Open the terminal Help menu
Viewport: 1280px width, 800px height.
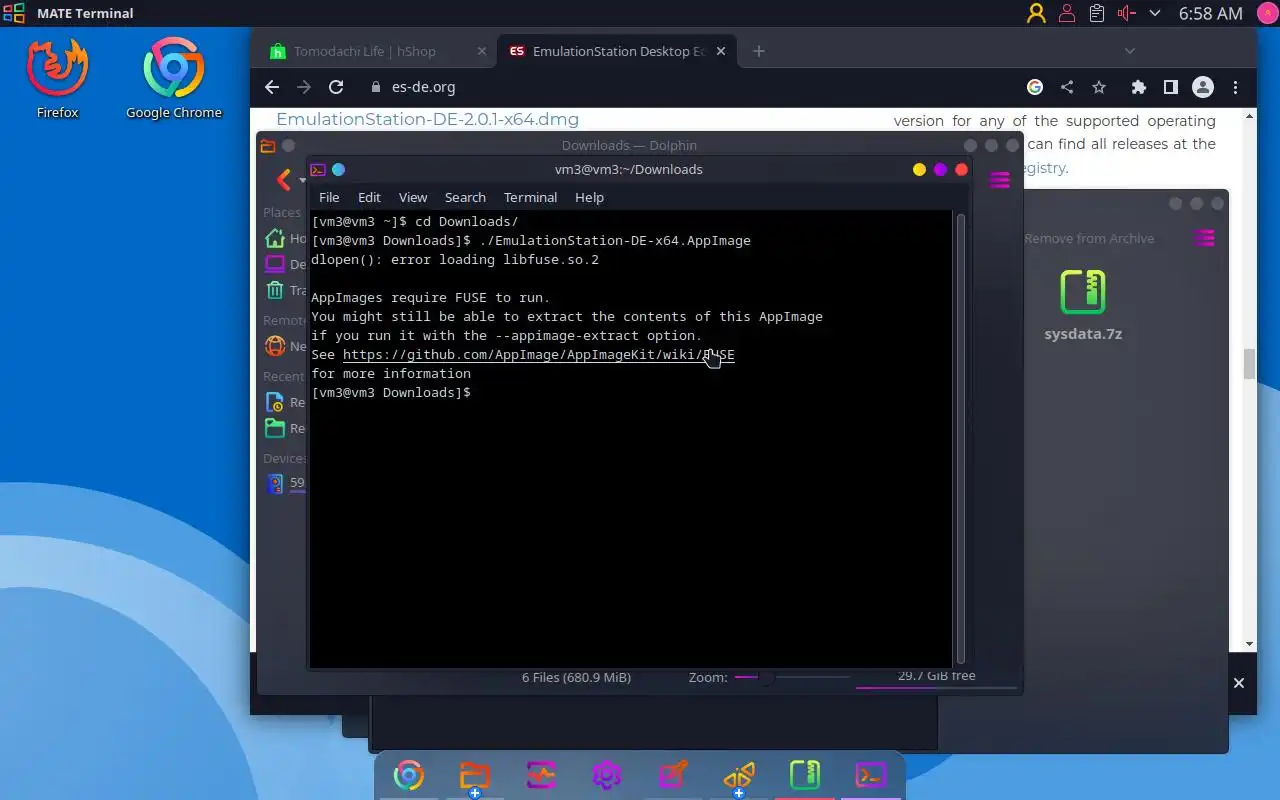coord(589,197)
